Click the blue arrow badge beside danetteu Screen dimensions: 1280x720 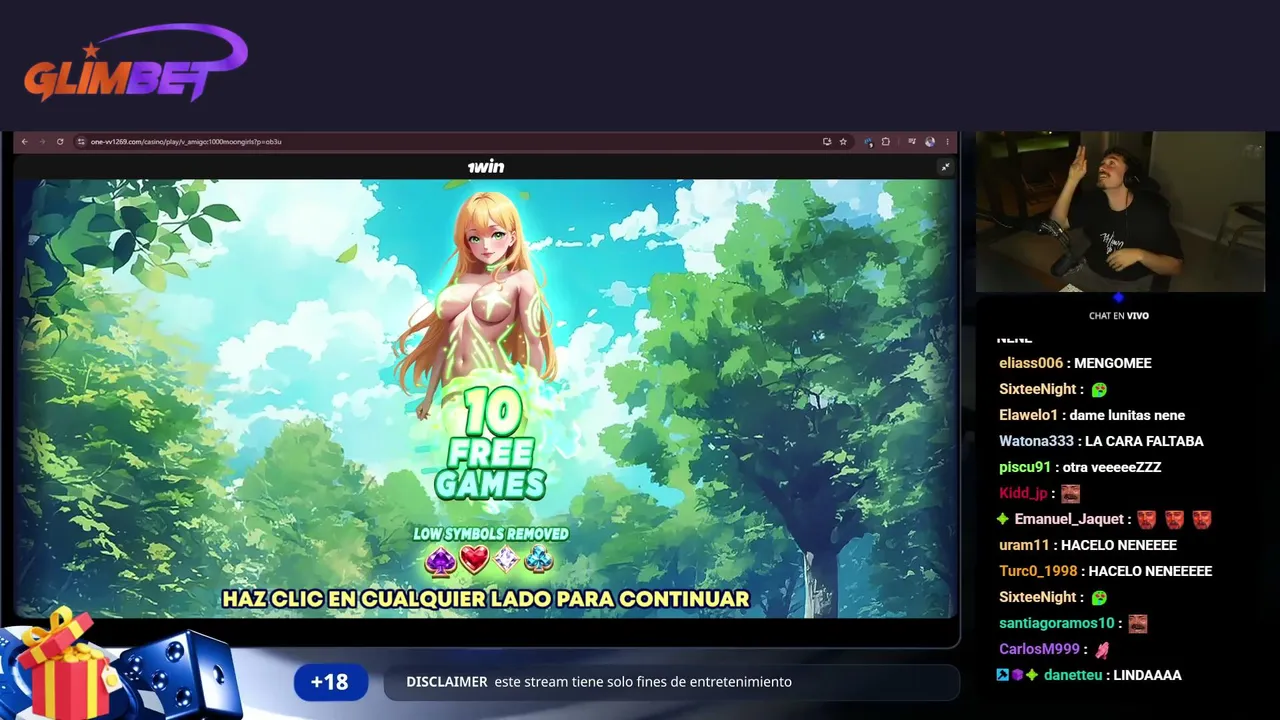[x=1003, y=675]
